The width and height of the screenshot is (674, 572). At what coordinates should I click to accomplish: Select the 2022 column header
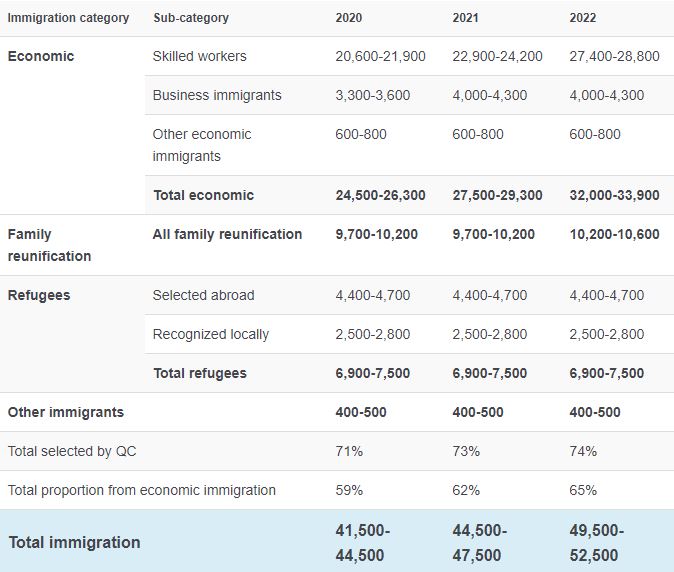583,18
